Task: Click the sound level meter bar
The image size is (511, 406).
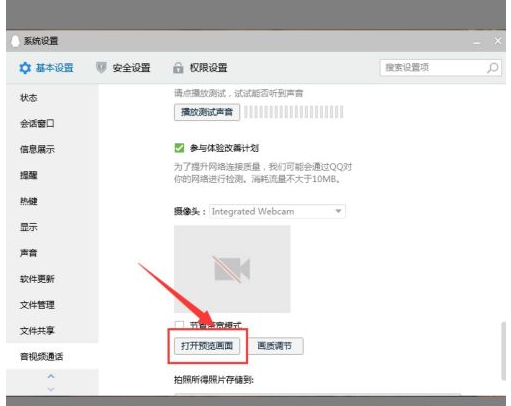Action: point(294,112)
